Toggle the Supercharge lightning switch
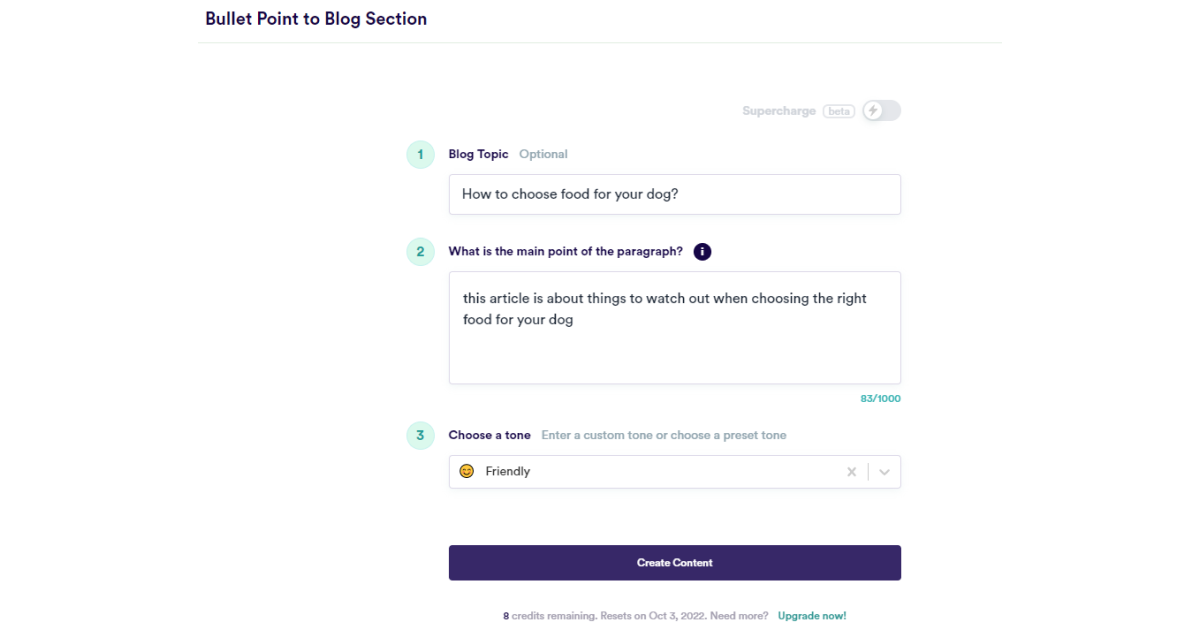 tap(881, 111)
